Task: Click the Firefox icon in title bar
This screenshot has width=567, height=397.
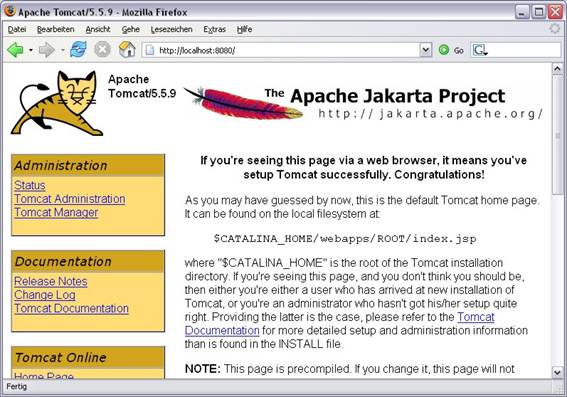Action: [10, 11]
